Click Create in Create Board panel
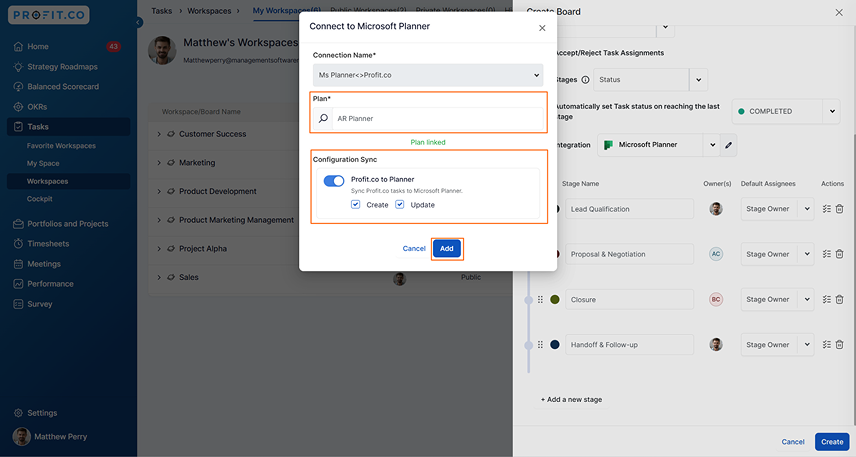 832,442
